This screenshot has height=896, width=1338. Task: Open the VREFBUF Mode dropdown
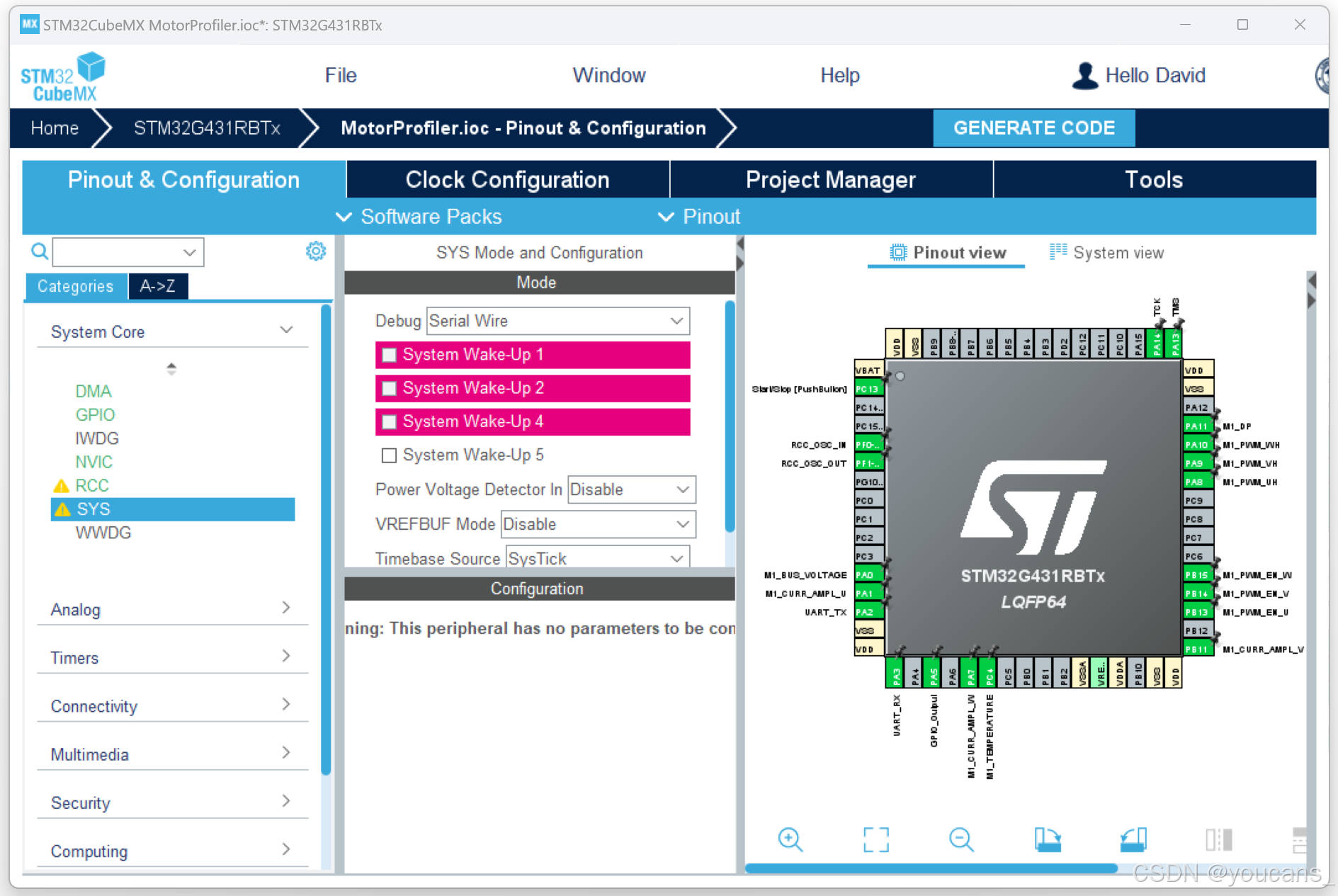tap(598, 524)
